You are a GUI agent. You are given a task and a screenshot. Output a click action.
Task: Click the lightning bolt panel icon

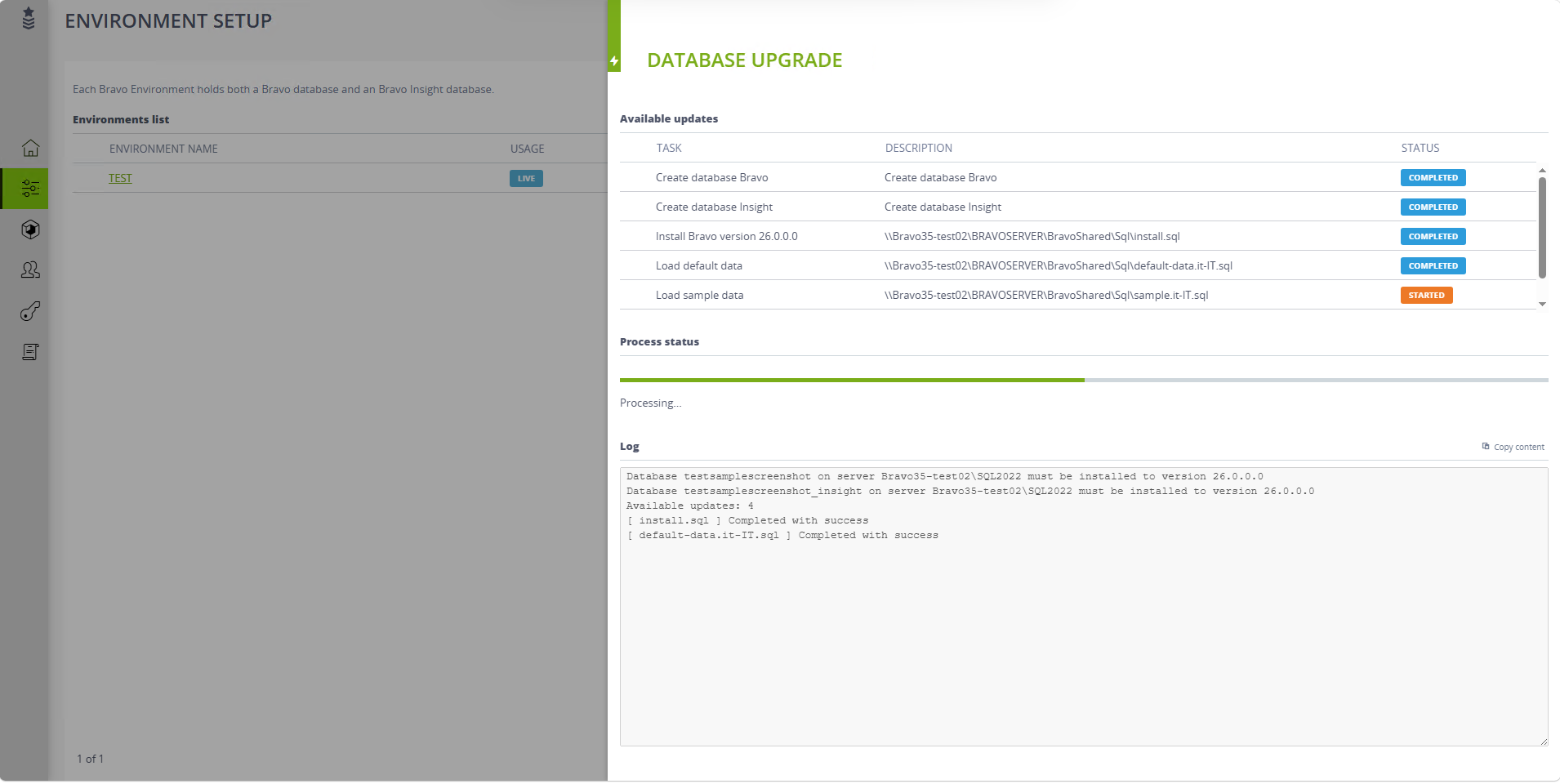click(614, 60)
